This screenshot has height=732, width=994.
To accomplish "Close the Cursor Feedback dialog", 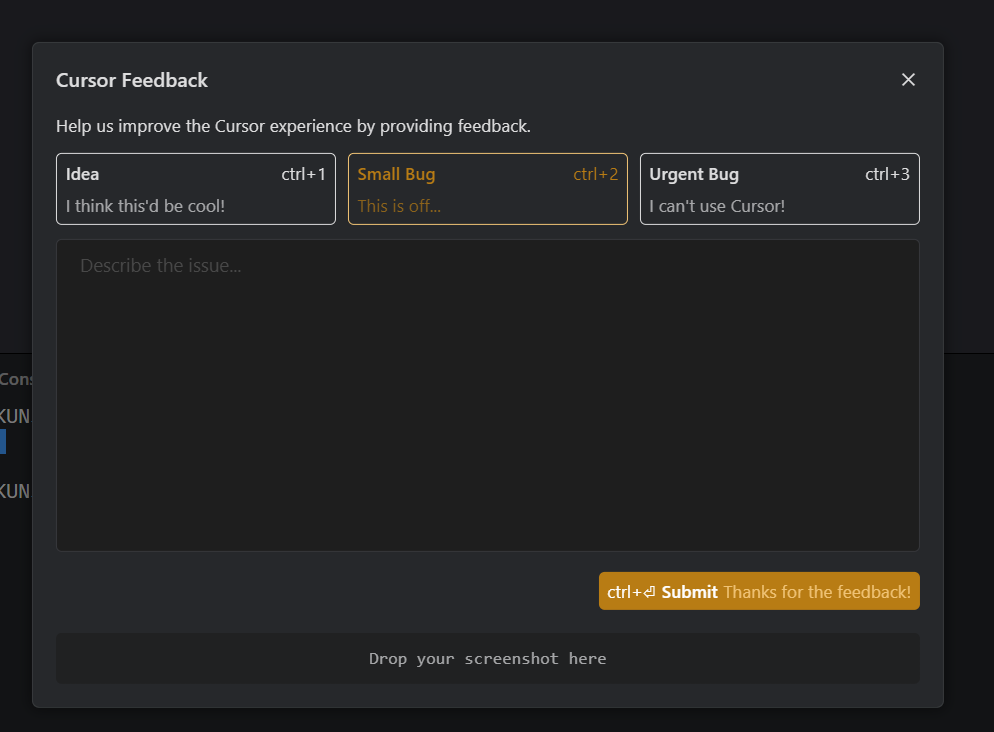I will point(908,80).
